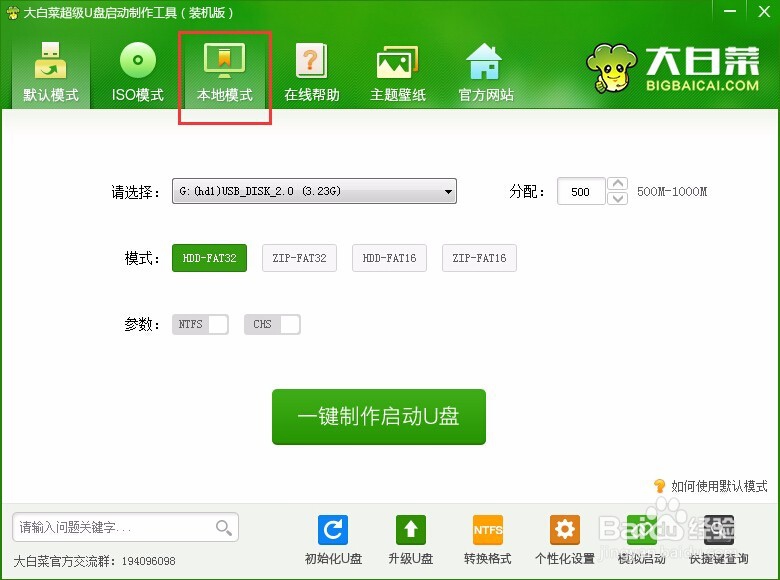Open ISO模式 tab
The width and height of the screenshot is (780, 580).
pyautogui.click(x=138, y=72)
